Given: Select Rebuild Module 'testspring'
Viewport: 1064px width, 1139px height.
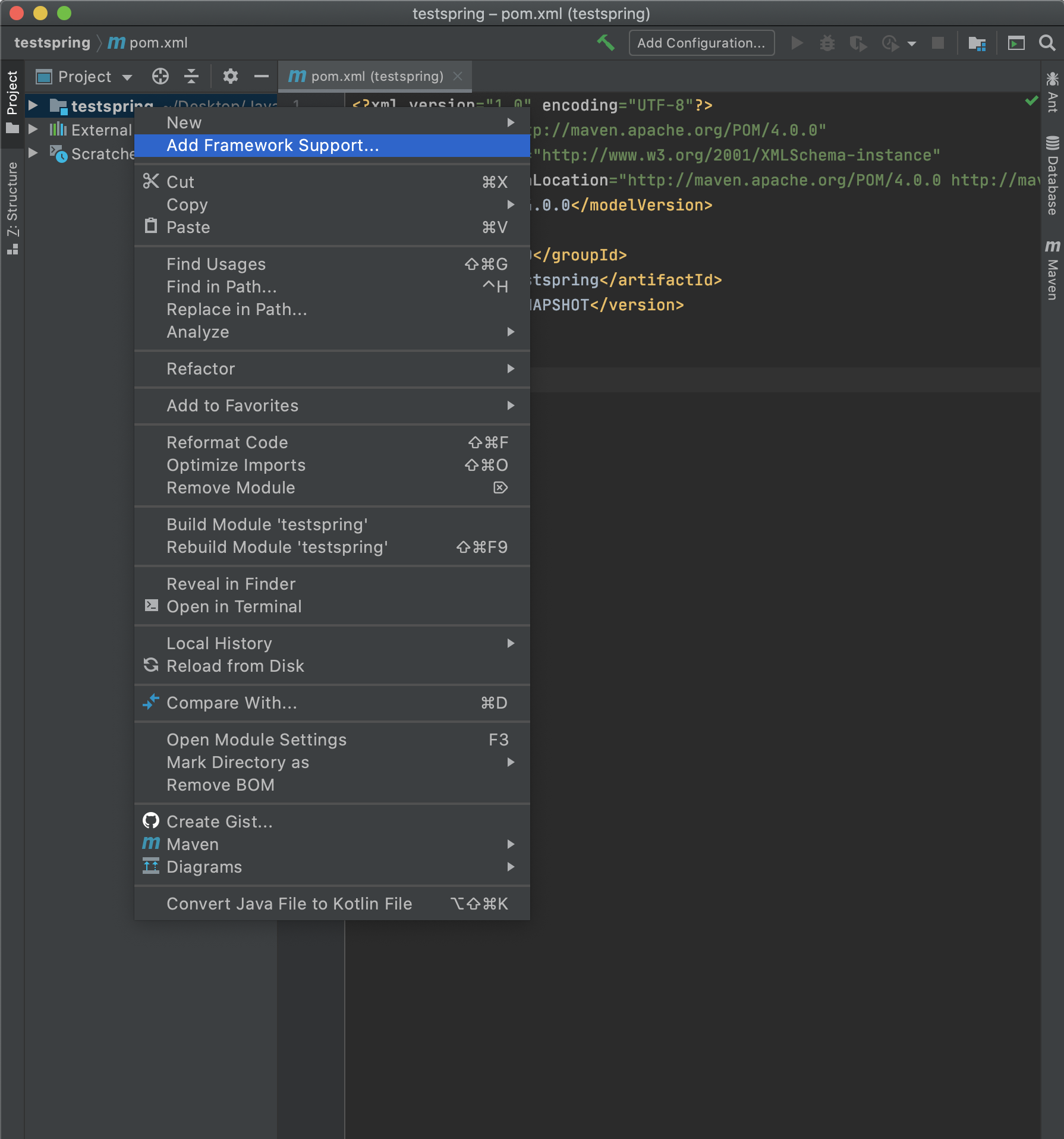Looking at the screenshot, I should pyautogui.click(x=332, y=547).
